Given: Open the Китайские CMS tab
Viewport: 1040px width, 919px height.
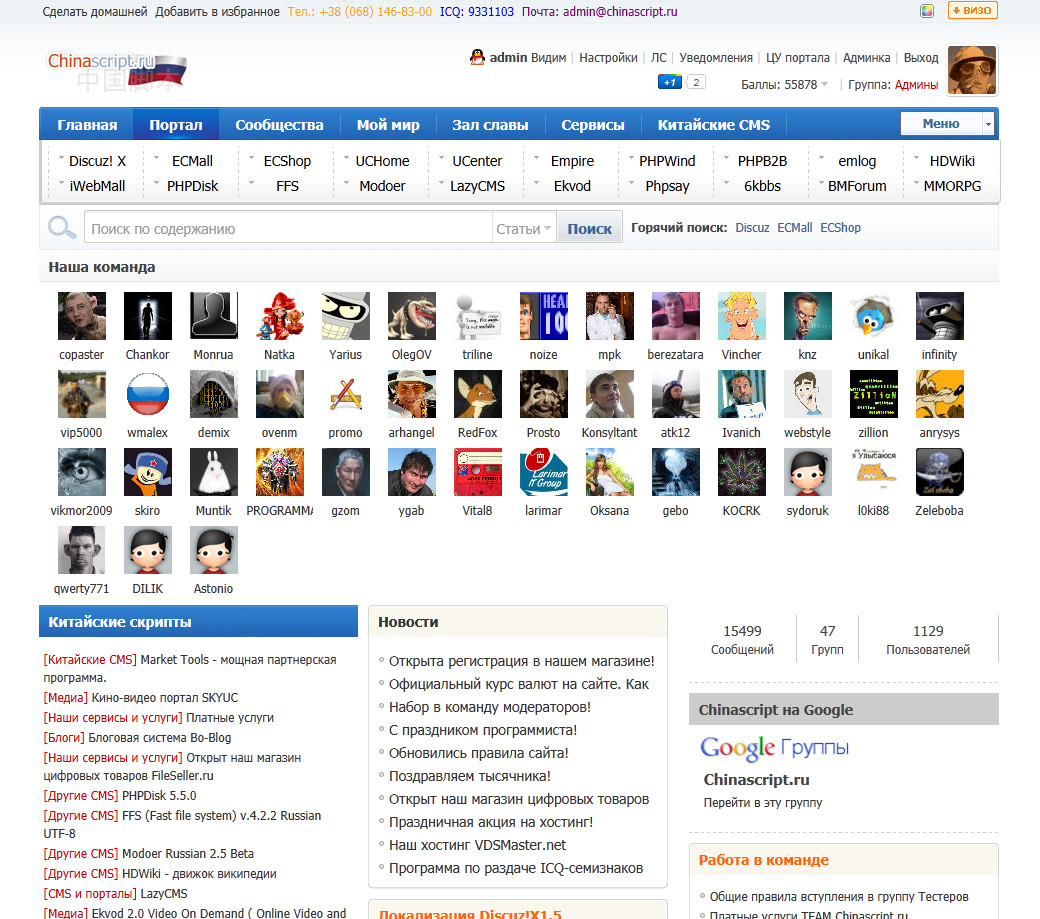Looking at the screenshot, I should [x=714, y=125].
